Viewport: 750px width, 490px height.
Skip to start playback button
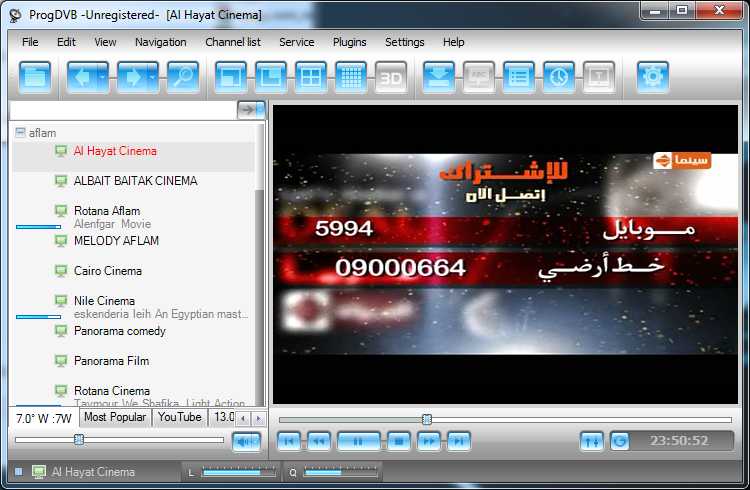coord(289,441)
